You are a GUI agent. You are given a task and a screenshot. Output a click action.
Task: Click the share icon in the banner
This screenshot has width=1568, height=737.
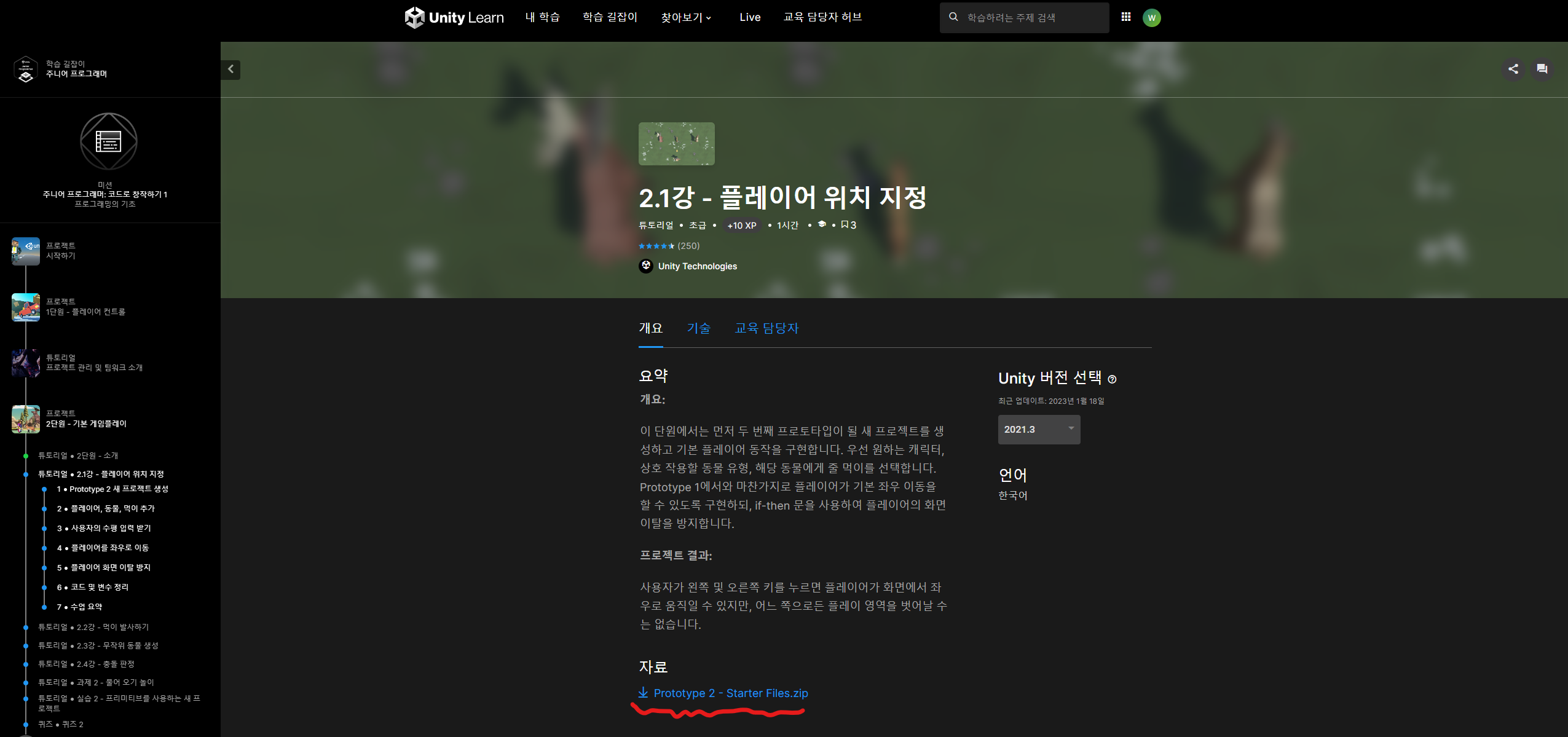coord(1513,69)
